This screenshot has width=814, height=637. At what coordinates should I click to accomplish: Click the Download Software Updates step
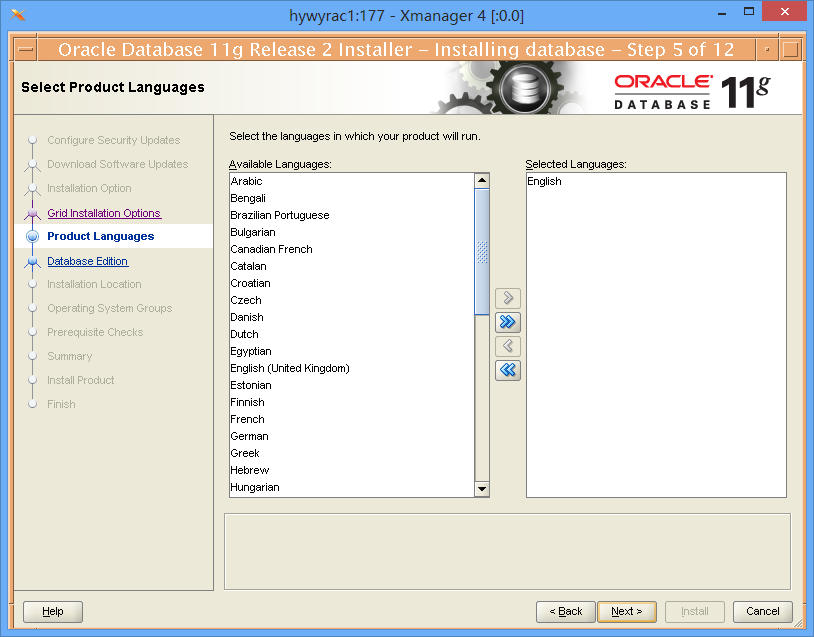coord(118,164)
